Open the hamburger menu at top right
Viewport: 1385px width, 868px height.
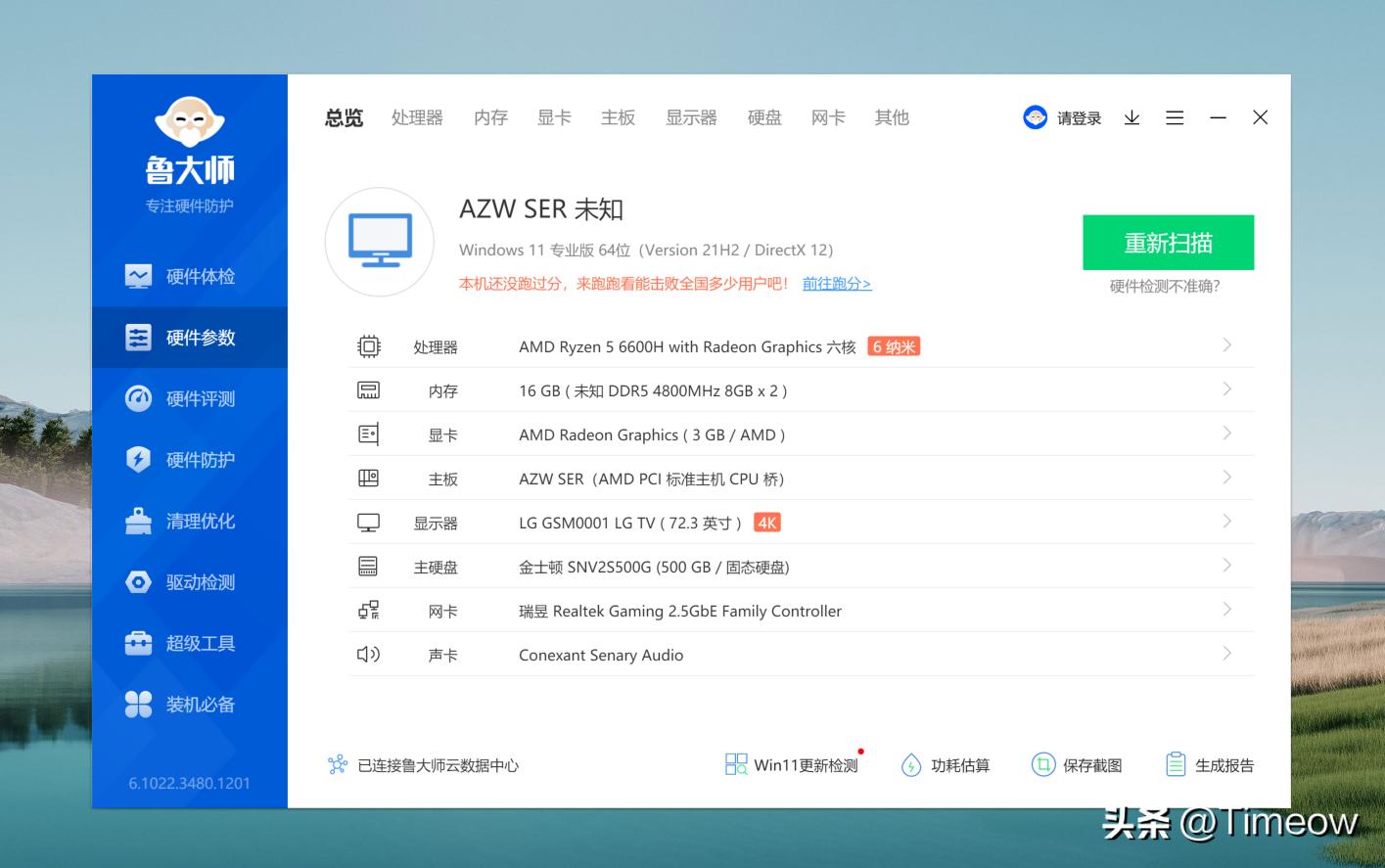[1174, 117]
